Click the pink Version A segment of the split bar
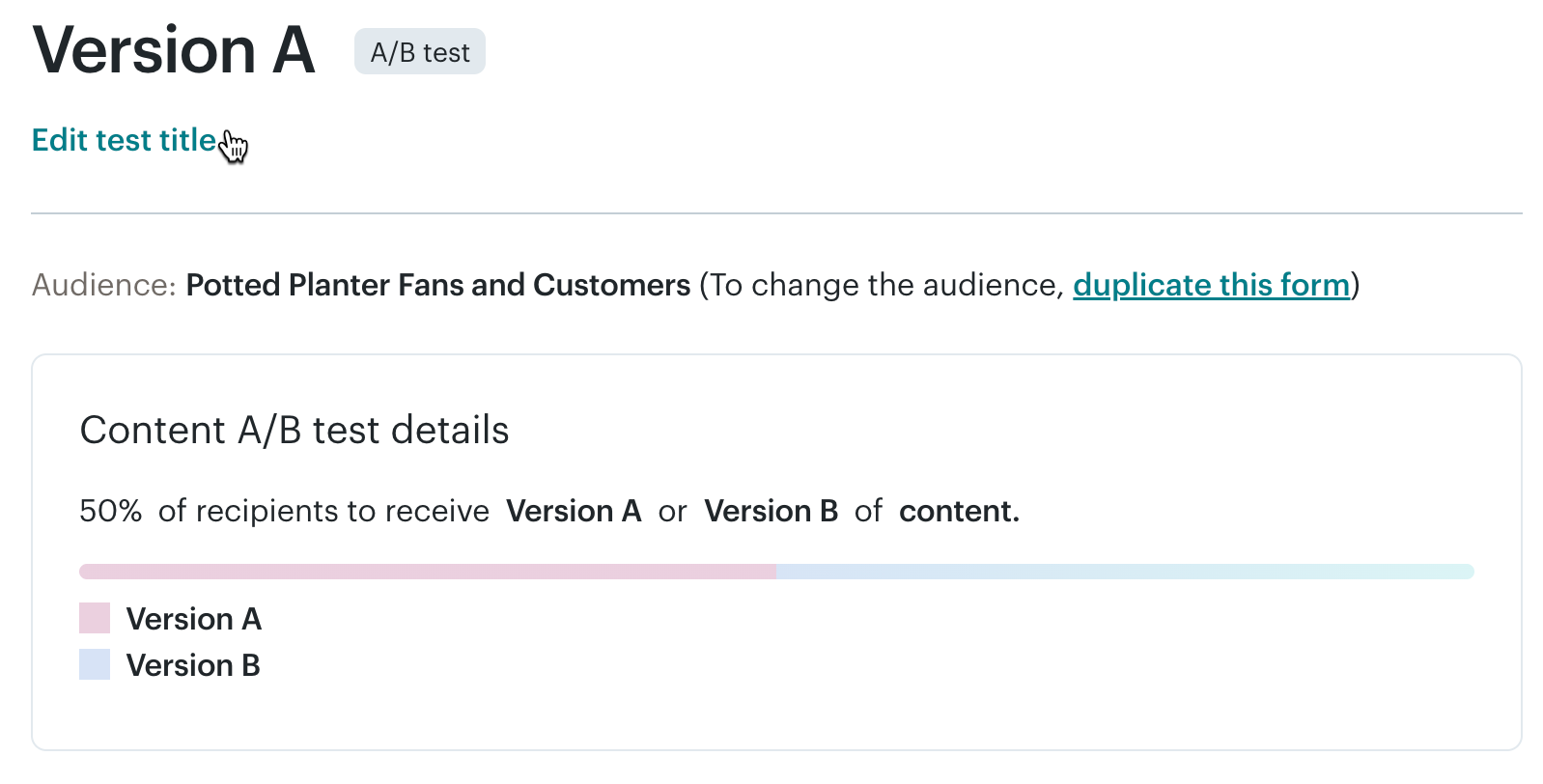The height and width of the screenshot is (784, 1543). point(425,571)
